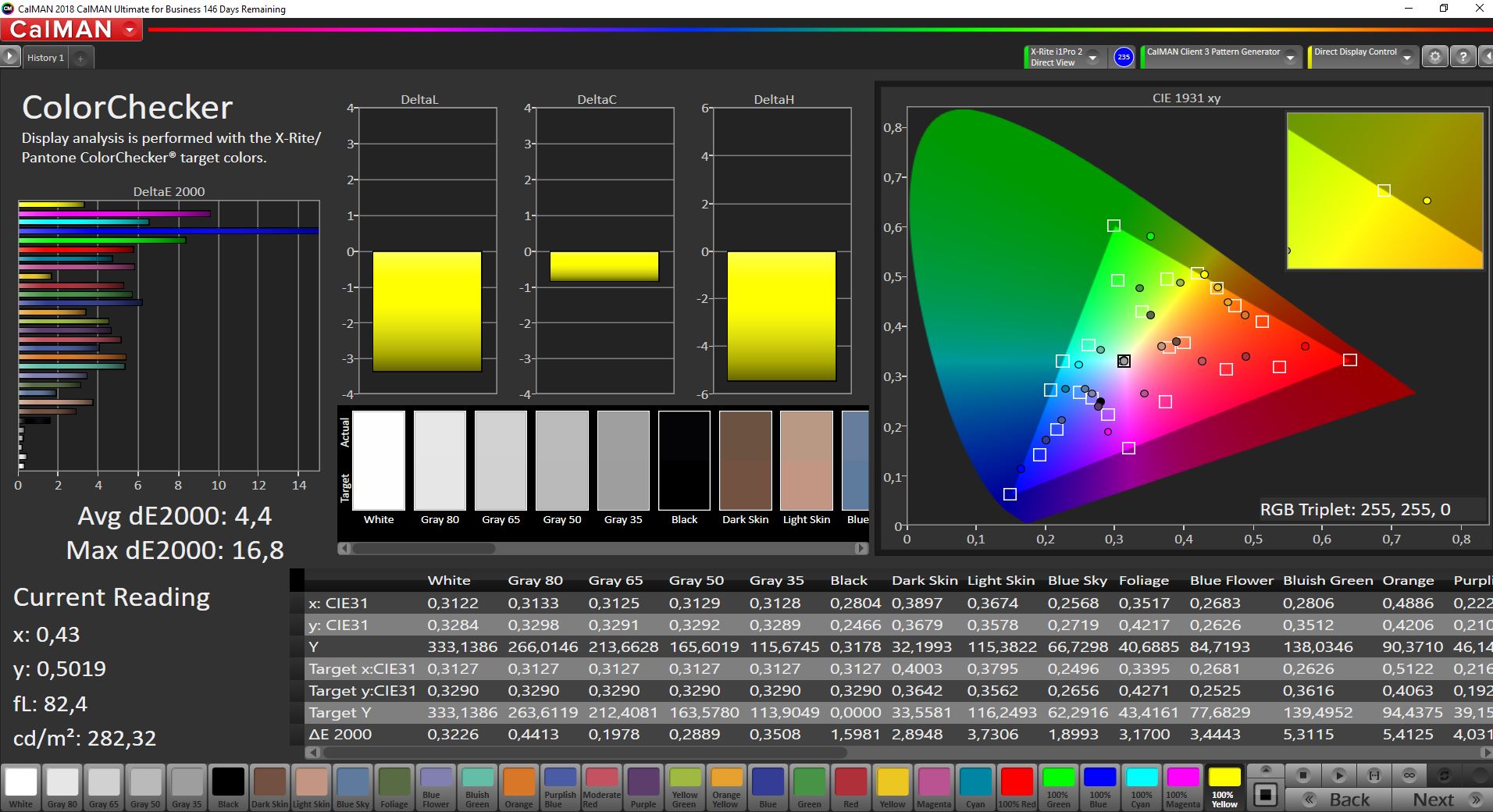This screenshot has width=1493, height=812.
Task: Open Direct Display Control dropdown
Action: 1406,58
